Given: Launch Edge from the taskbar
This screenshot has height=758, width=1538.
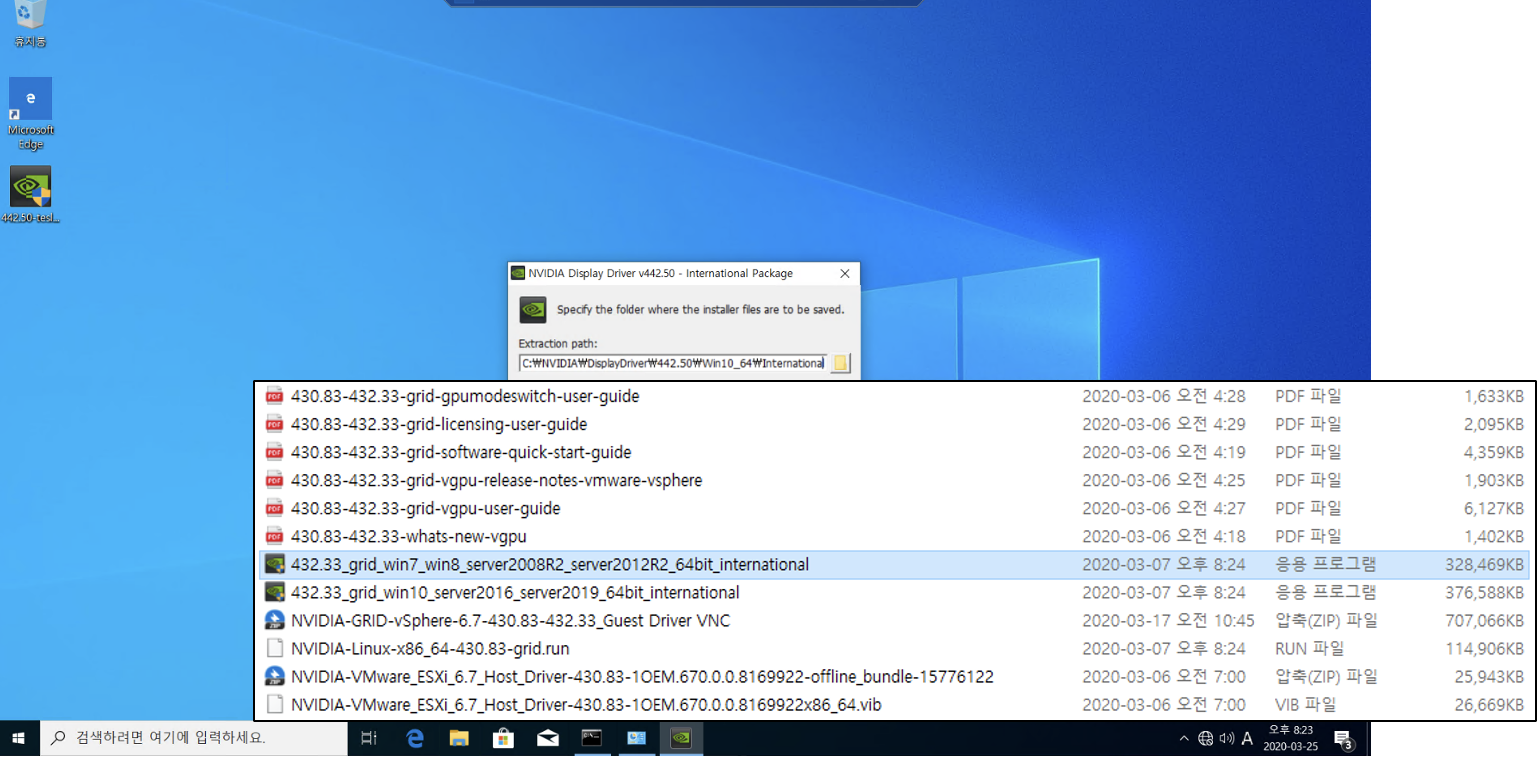Looking at the screenshot, I should coord(414,739).
